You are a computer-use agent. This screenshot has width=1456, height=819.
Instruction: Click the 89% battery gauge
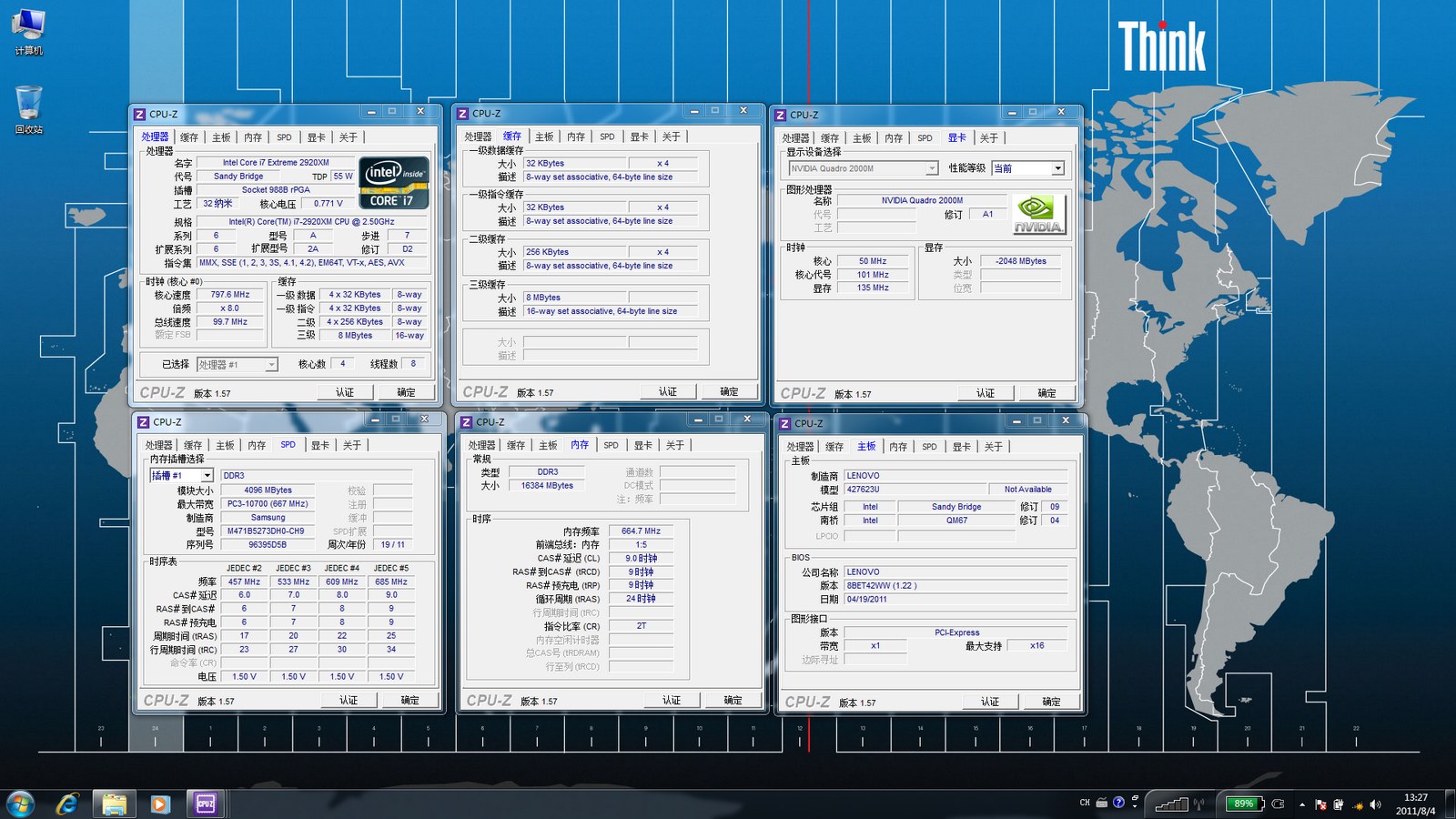click(1244, 804)
